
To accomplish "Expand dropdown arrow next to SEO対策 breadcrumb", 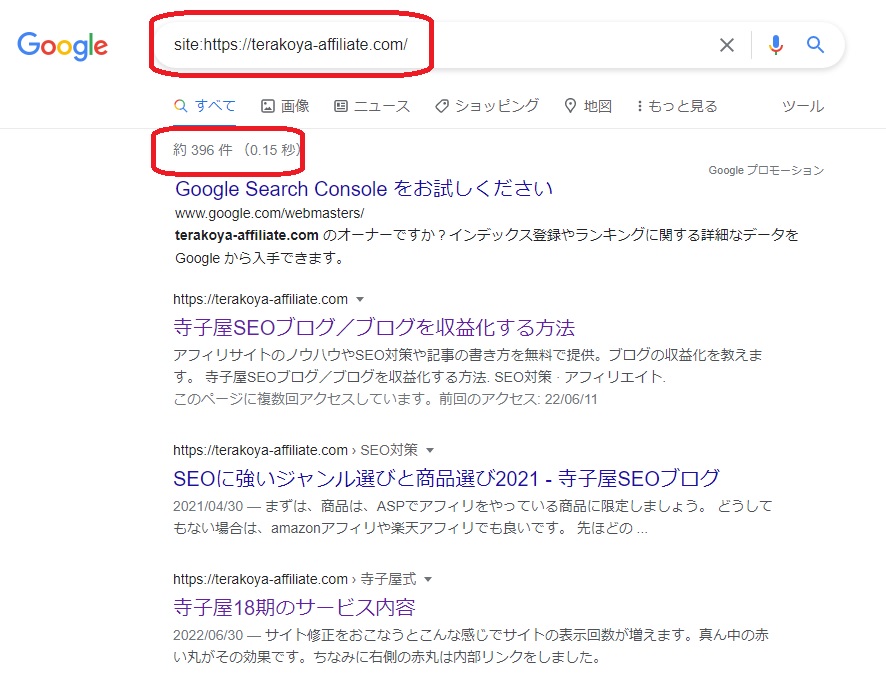I will point(430,450).
